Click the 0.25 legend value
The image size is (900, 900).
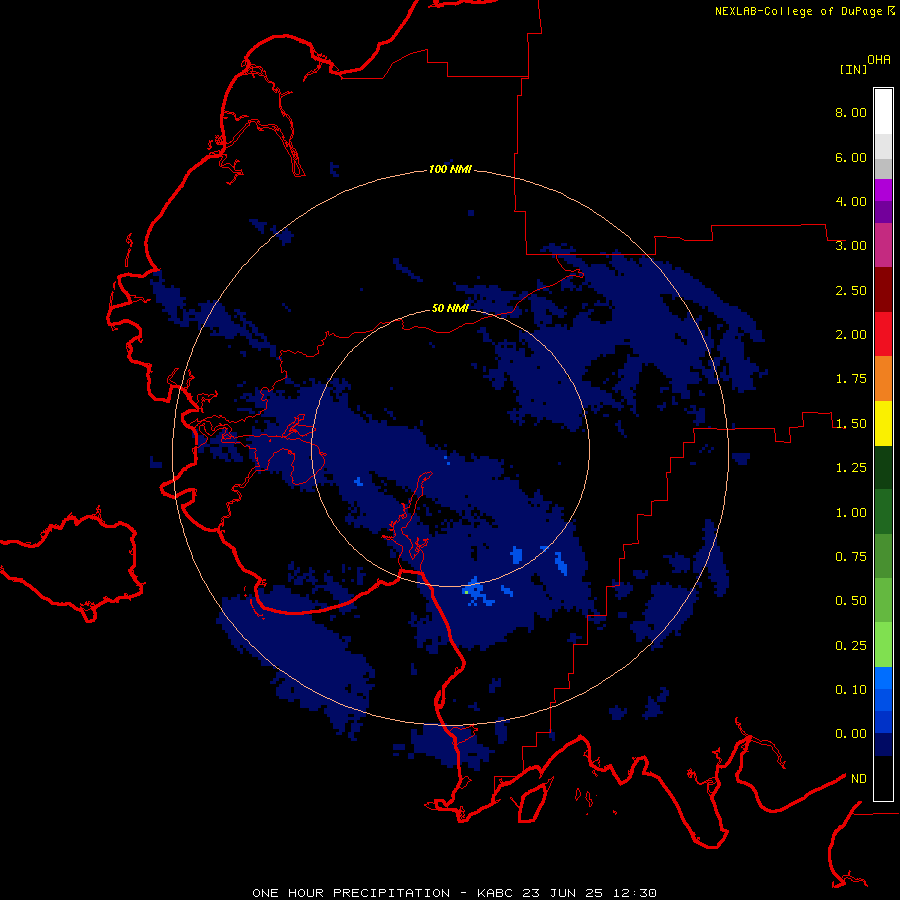tap(851, 646)
